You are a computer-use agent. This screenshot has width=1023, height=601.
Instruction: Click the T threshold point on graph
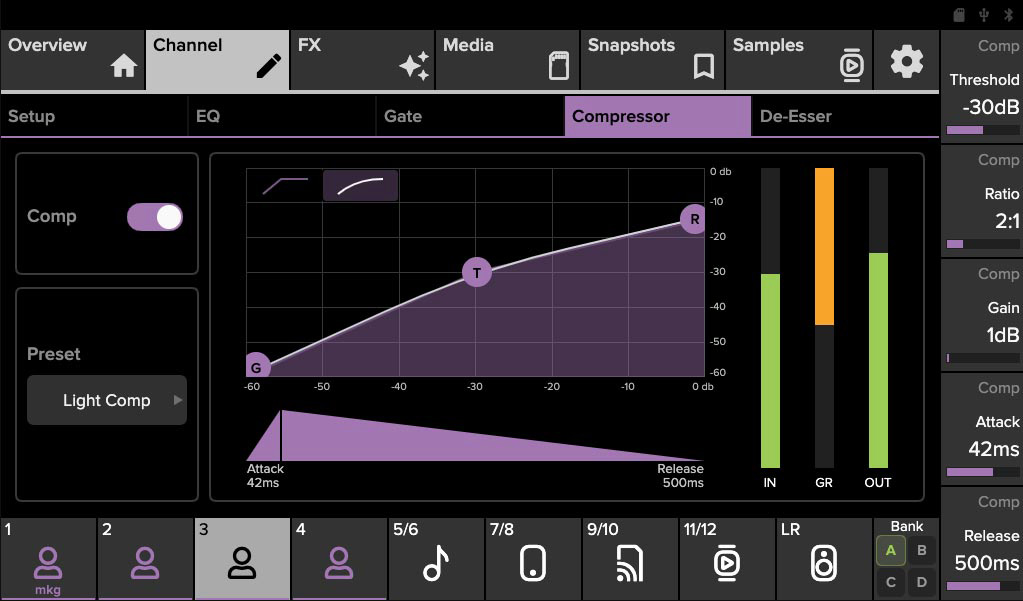(477, 272)
